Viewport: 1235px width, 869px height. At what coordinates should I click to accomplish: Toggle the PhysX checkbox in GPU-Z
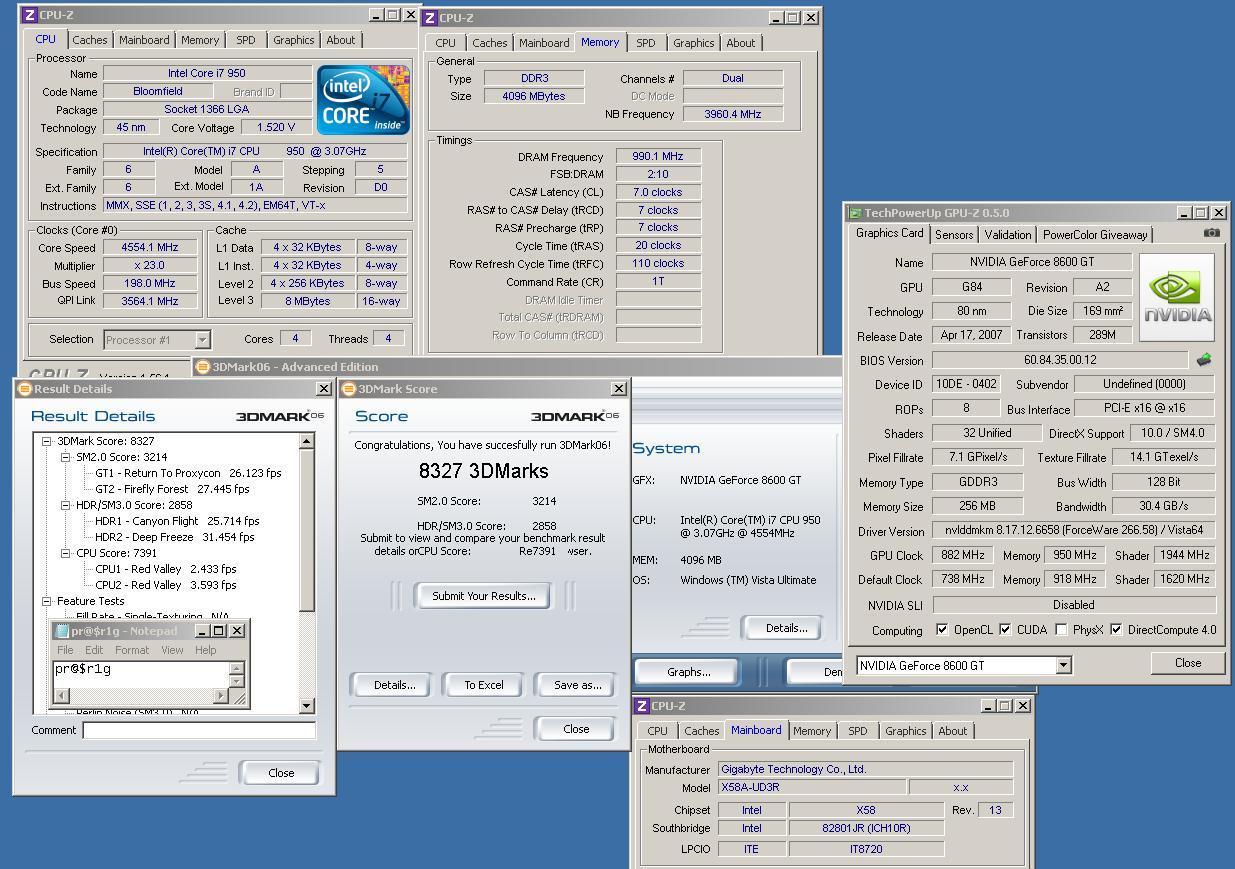[x=1061, y=630]
